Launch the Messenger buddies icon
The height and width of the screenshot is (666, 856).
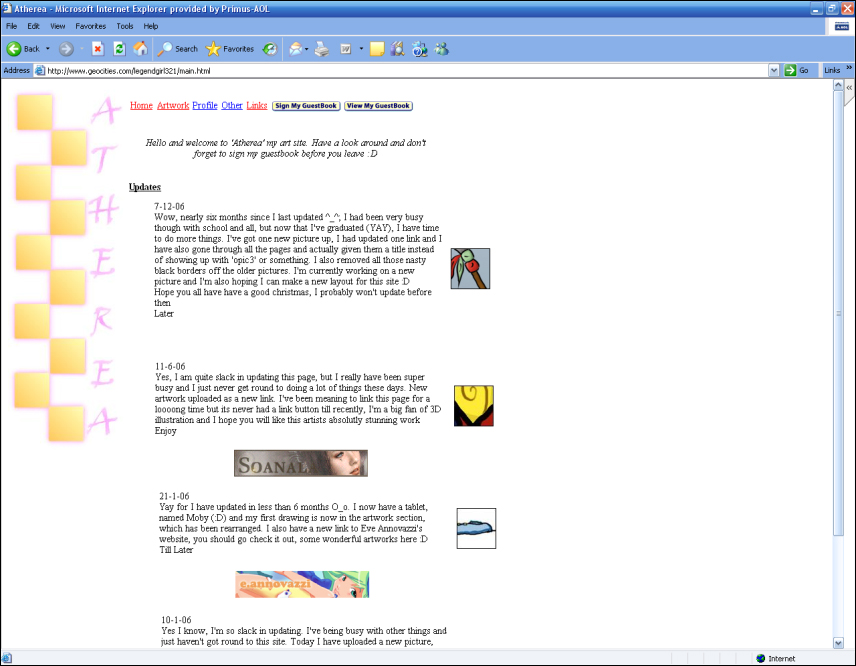click(x=441, y=49)
